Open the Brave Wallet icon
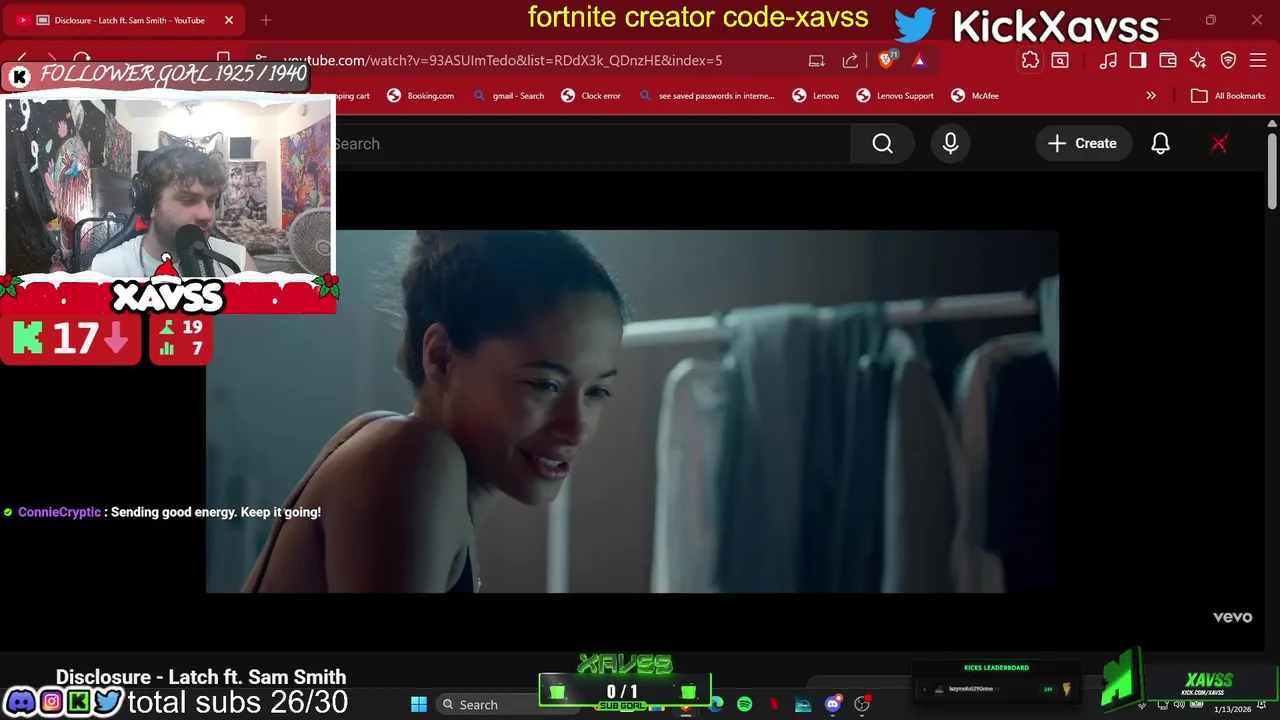The height and width of the screenshot is (720, 1280). (x=1168, y=60)
